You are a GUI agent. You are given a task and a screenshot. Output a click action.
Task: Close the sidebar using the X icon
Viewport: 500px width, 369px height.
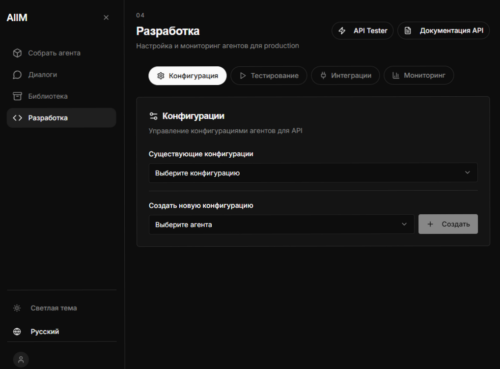click(106, 17)
